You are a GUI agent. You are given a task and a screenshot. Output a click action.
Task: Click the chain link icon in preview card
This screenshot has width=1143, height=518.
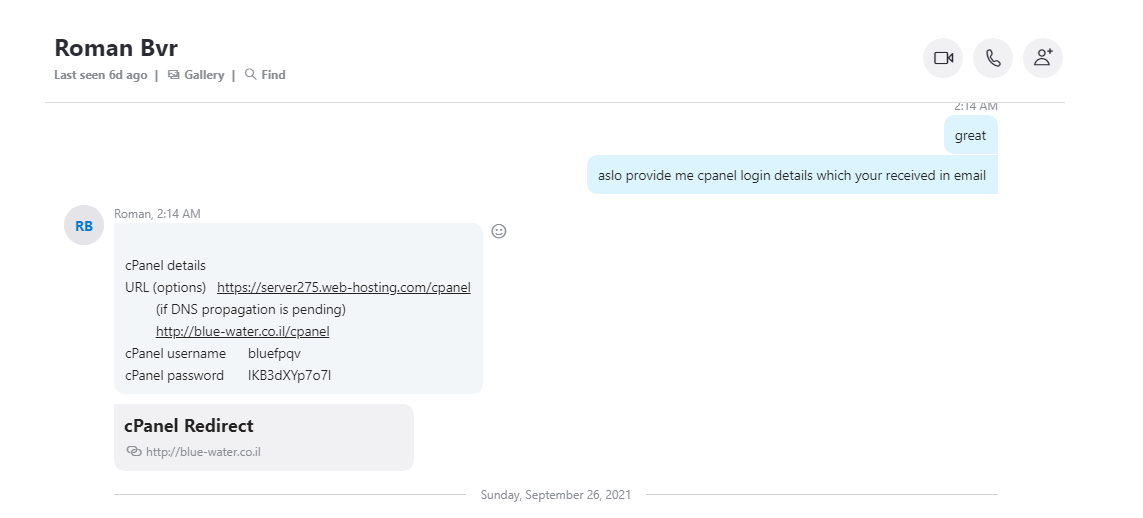point(133,451)
